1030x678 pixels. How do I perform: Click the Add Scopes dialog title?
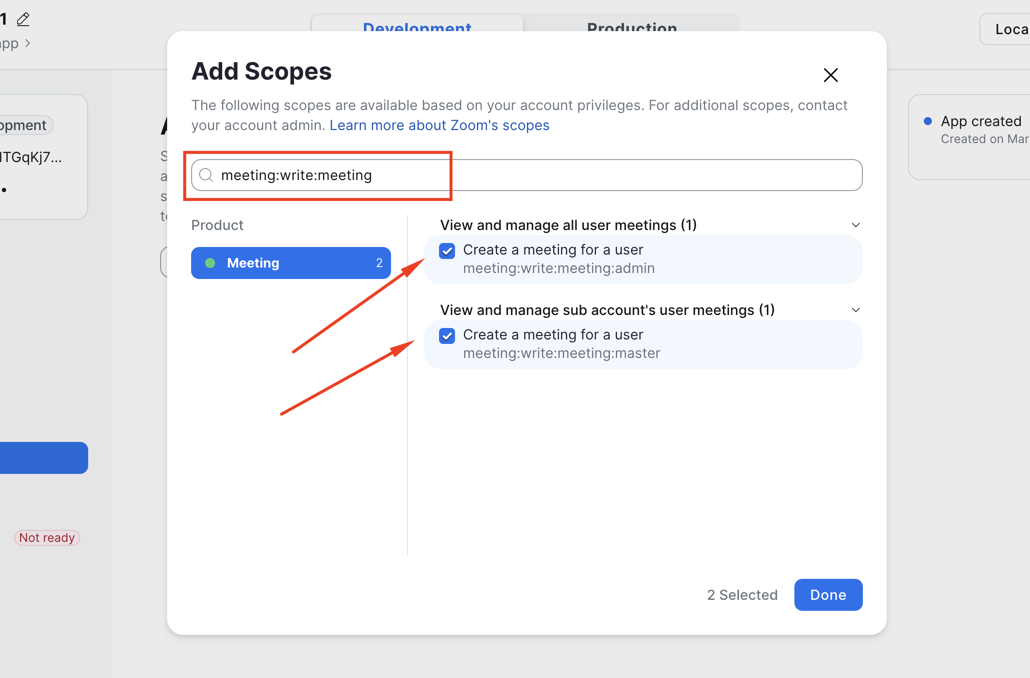[261, 71]
